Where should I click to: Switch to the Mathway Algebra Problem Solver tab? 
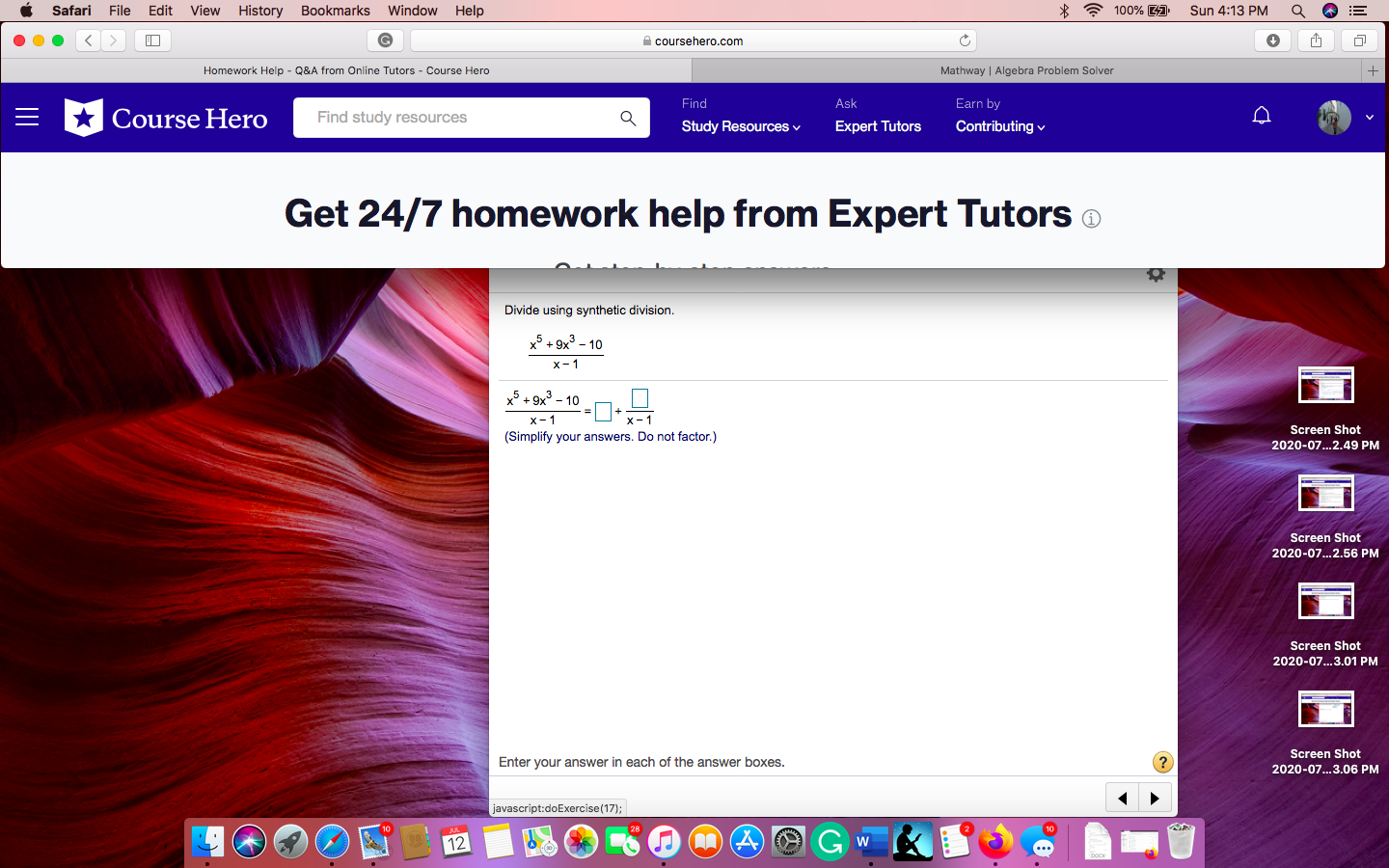point(1026,70)
